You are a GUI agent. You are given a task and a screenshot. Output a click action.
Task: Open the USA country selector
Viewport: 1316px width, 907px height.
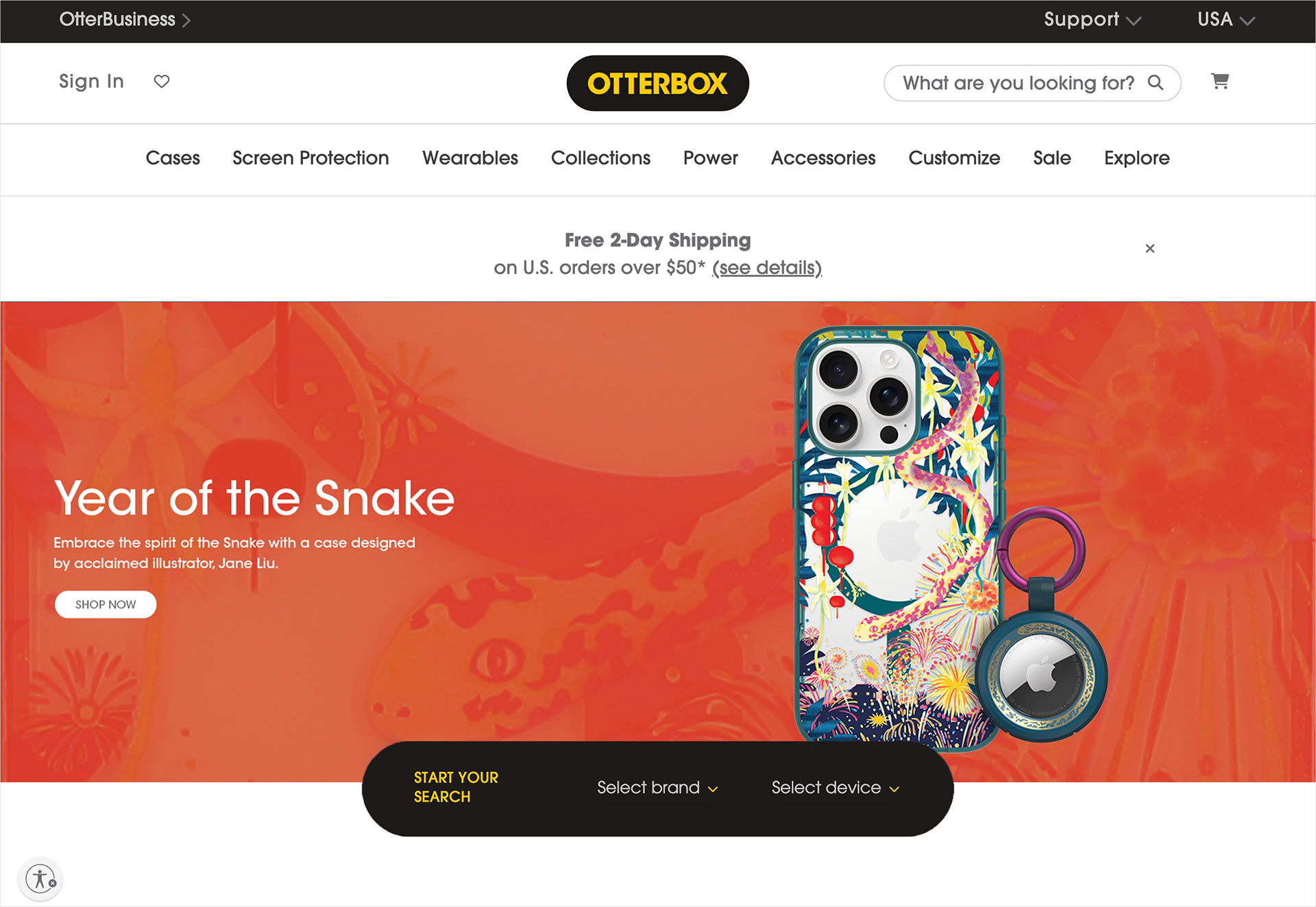[x=1226, y=20]
